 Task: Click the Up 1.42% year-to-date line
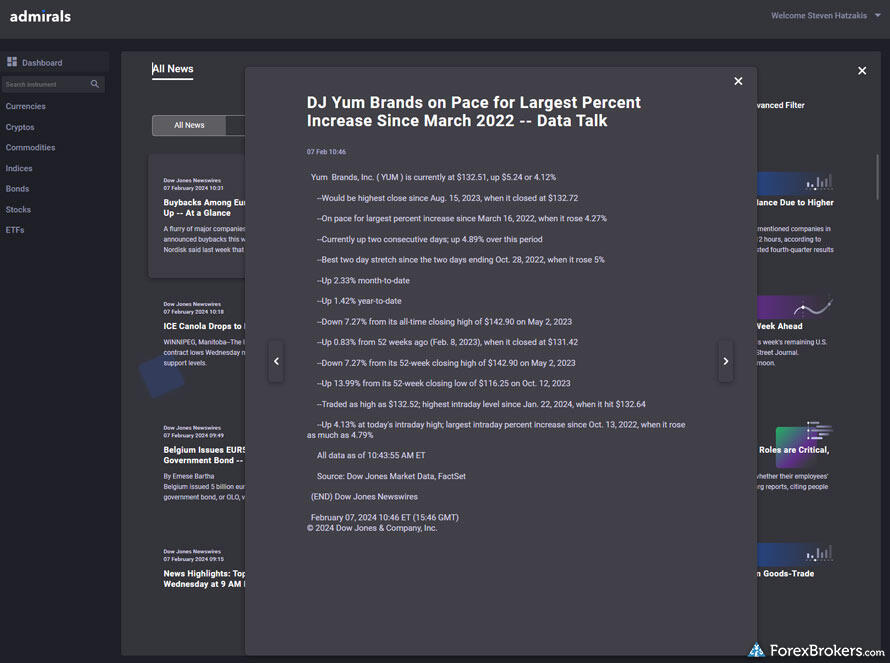pos(359,301)
